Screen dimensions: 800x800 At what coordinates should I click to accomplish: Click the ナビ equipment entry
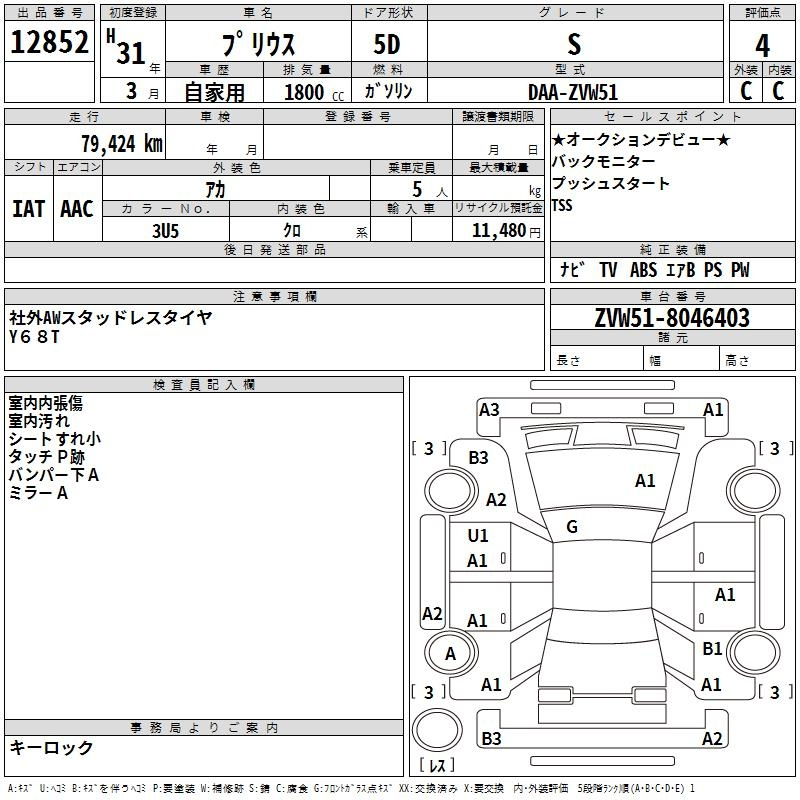tap(572, 269)
